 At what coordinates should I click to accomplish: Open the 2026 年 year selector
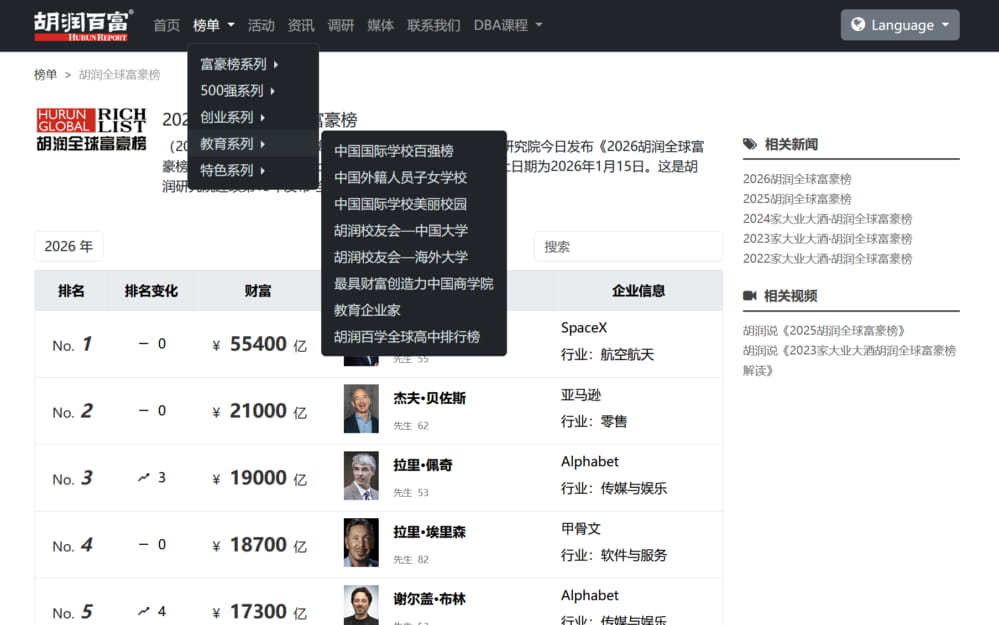click(69, 246)
